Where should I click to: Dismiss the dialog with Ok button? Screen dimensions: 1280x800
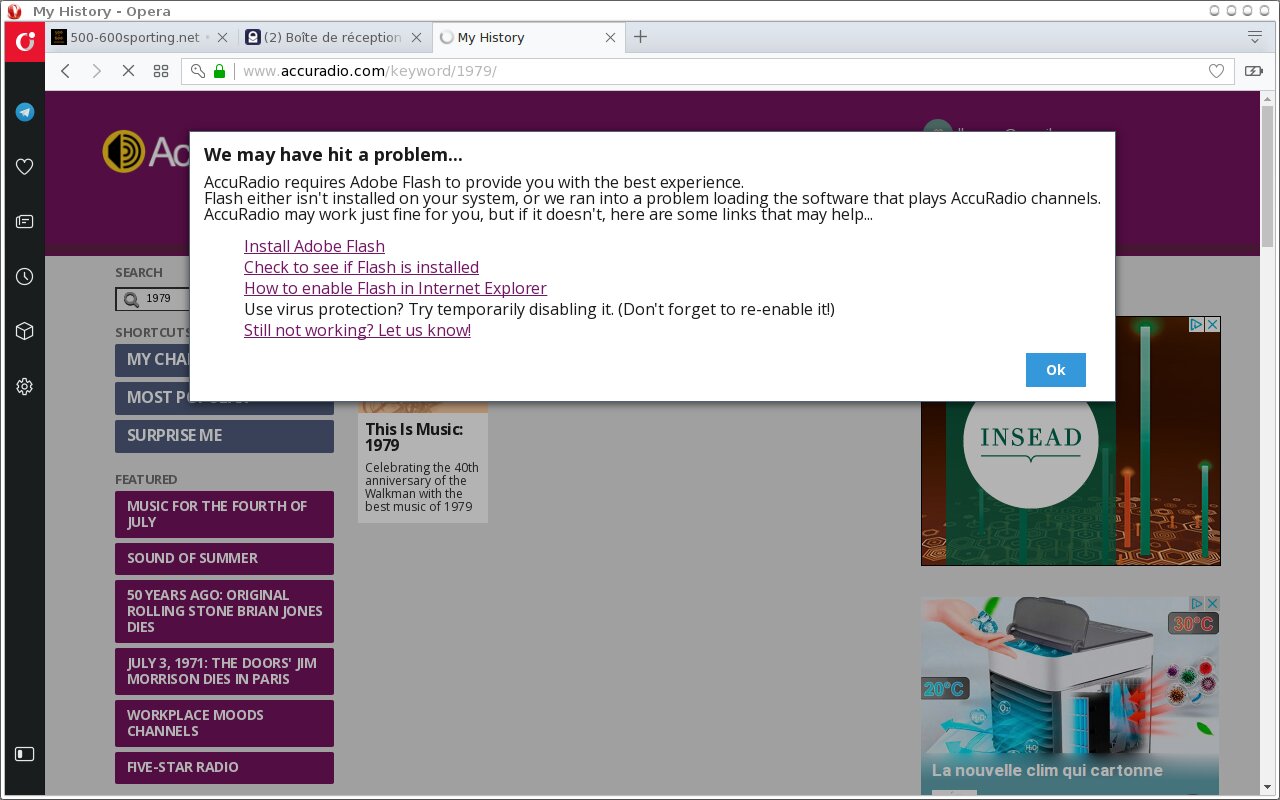[1056, 370]
